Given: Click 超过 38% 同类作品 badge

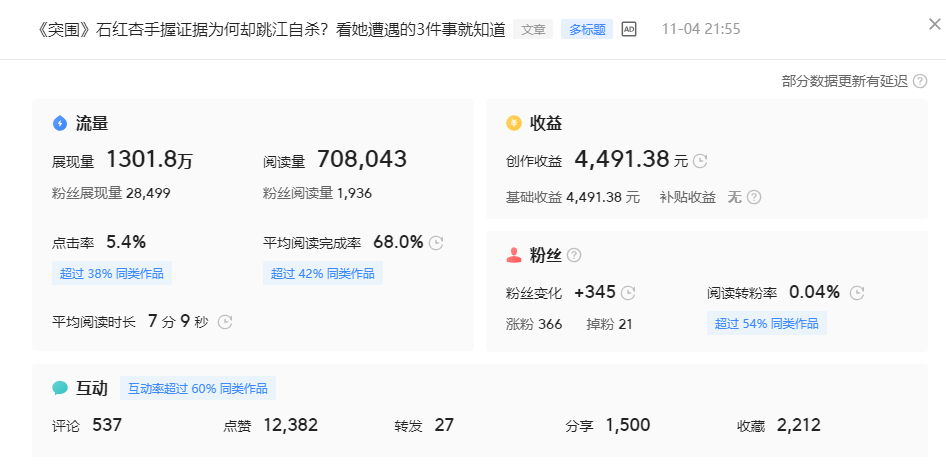Looking at the screenshot, I should (x=112, y=273).
